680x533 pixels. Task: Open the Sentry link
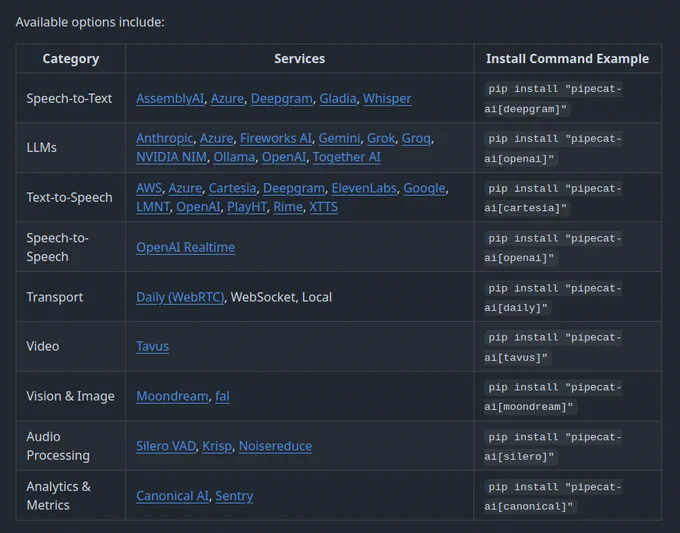pyautogui.click(x=234, y=496)
